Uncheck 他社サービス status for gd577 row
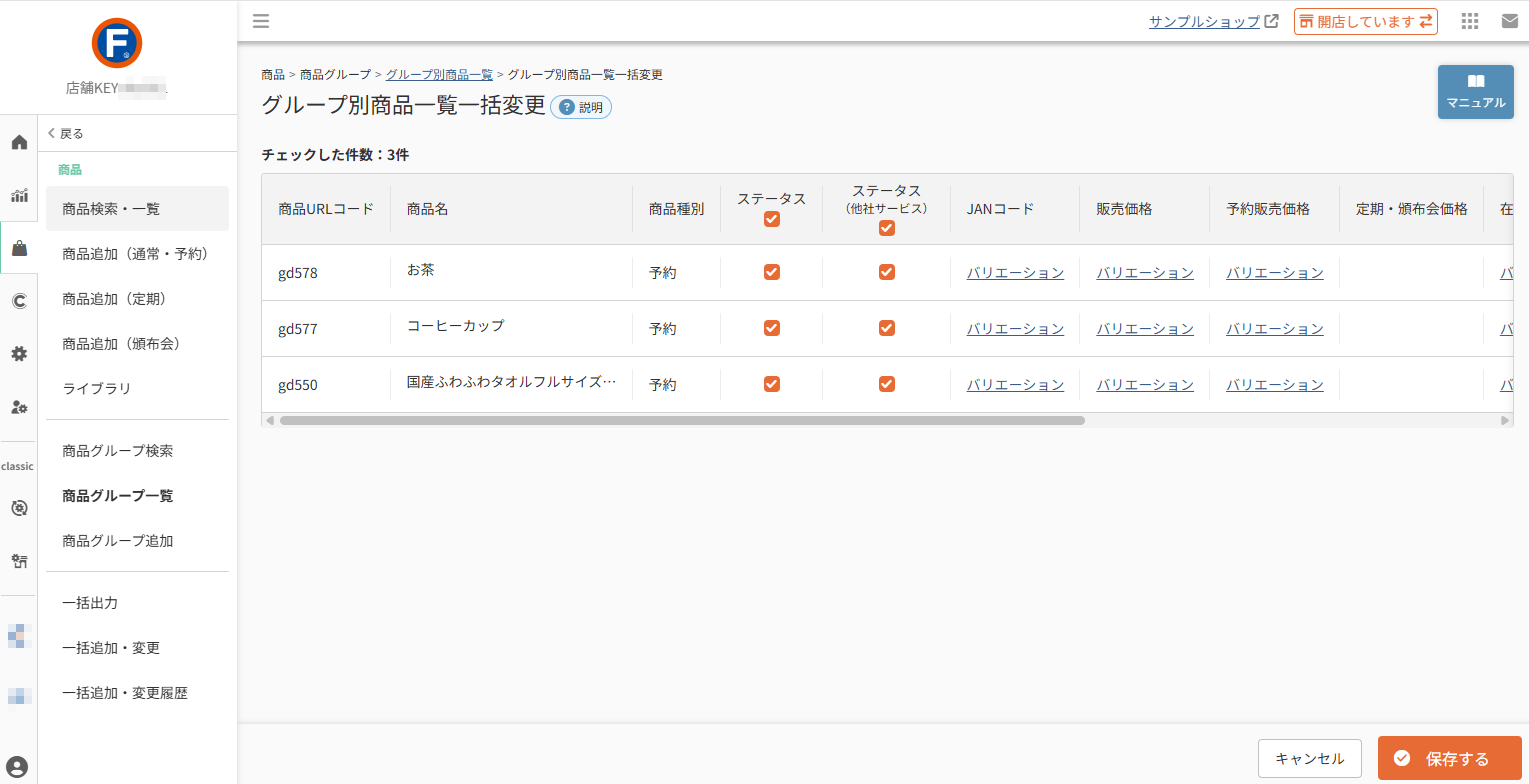 pyautogui.click(x=887, y=328)
